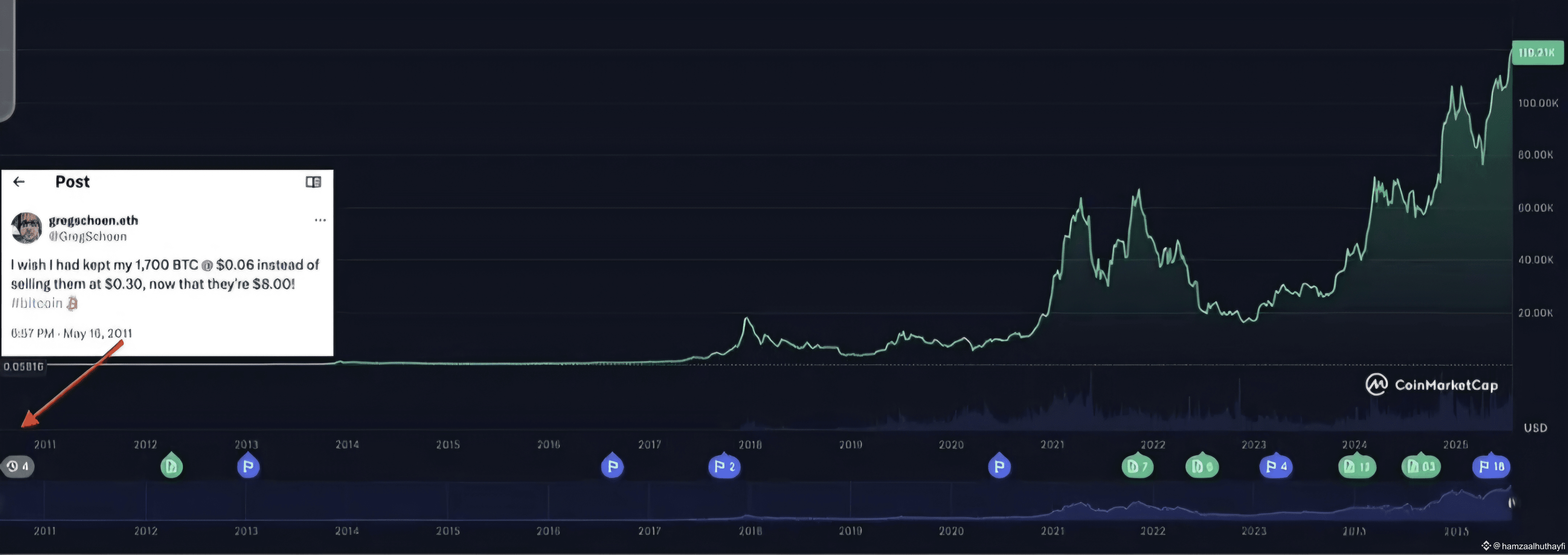Open the three-dot menu on the tweet
The height and width of the screenshot is (555, 1568).
[x=320, y=220]
